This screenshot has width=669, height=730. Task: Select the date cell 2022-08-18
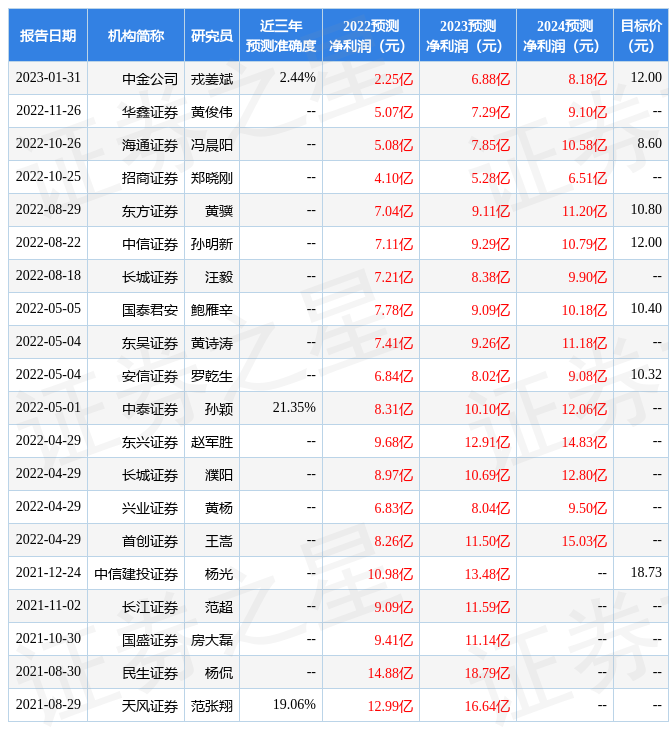(x=48, y=276)
